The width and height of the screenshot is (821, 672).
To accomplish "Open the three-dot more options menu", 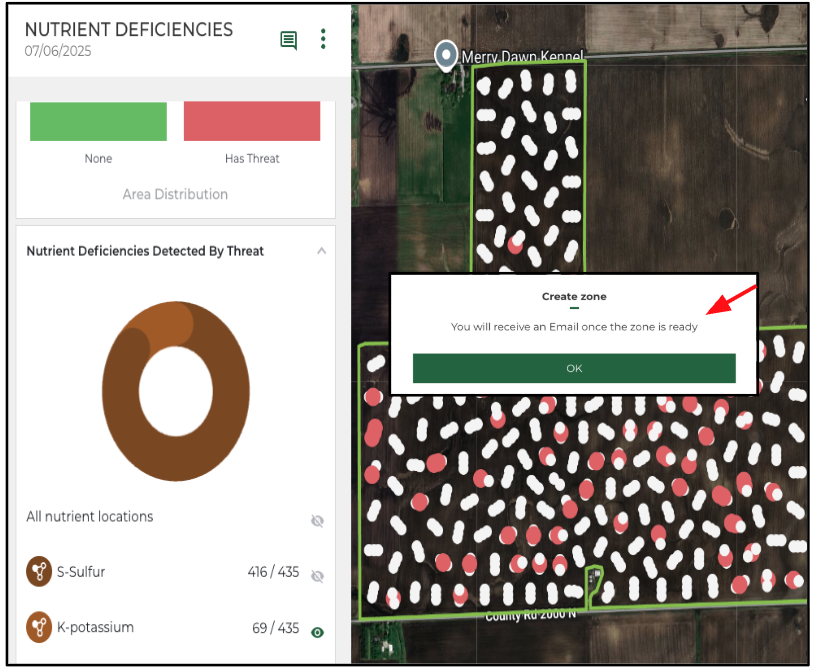I will (323, 39).
